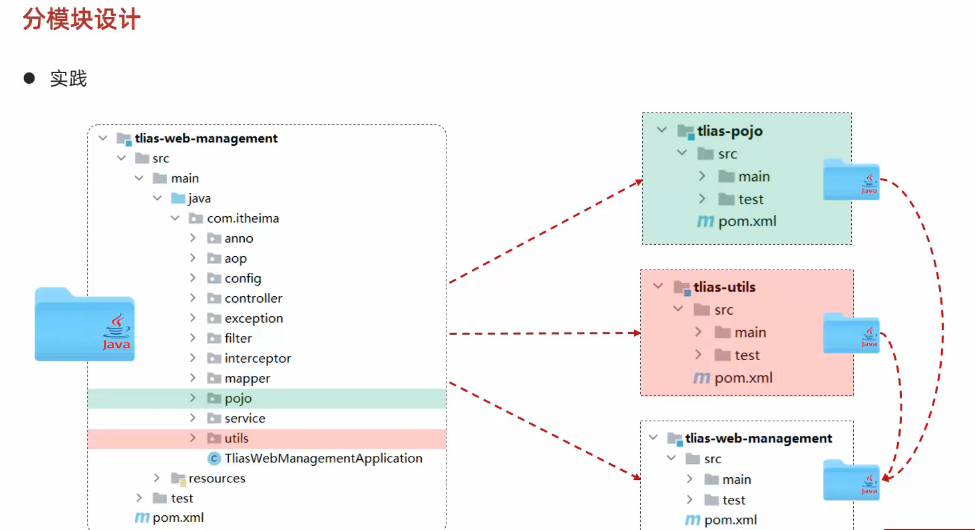Image resolution: width=975 pixels, height=530 pixels.
Task: Collapse the java source folder chevron
Action: pyautogui.click(x=157, y=198)
